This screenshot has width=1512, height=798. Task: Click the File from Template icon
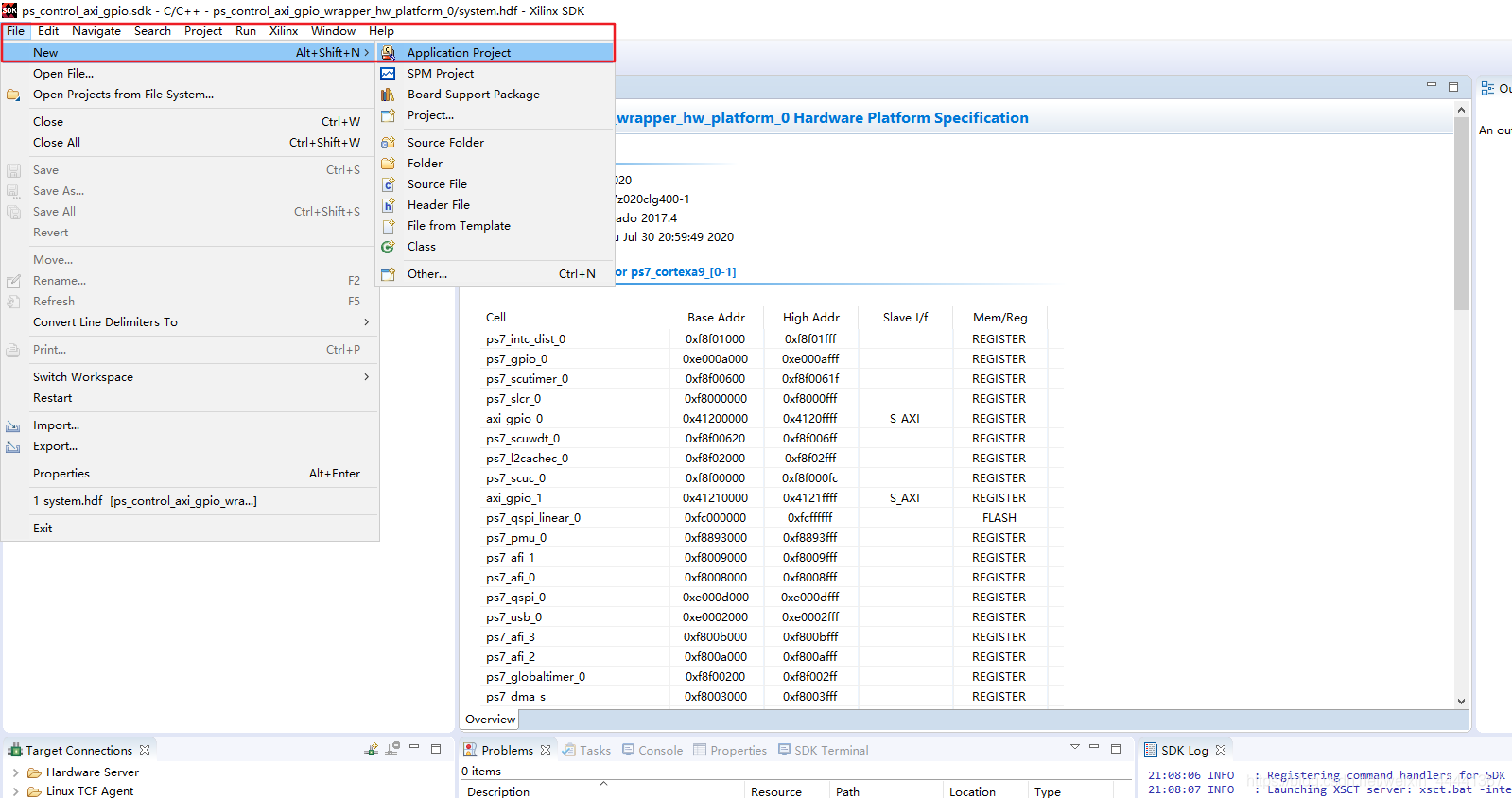[389, 226]
